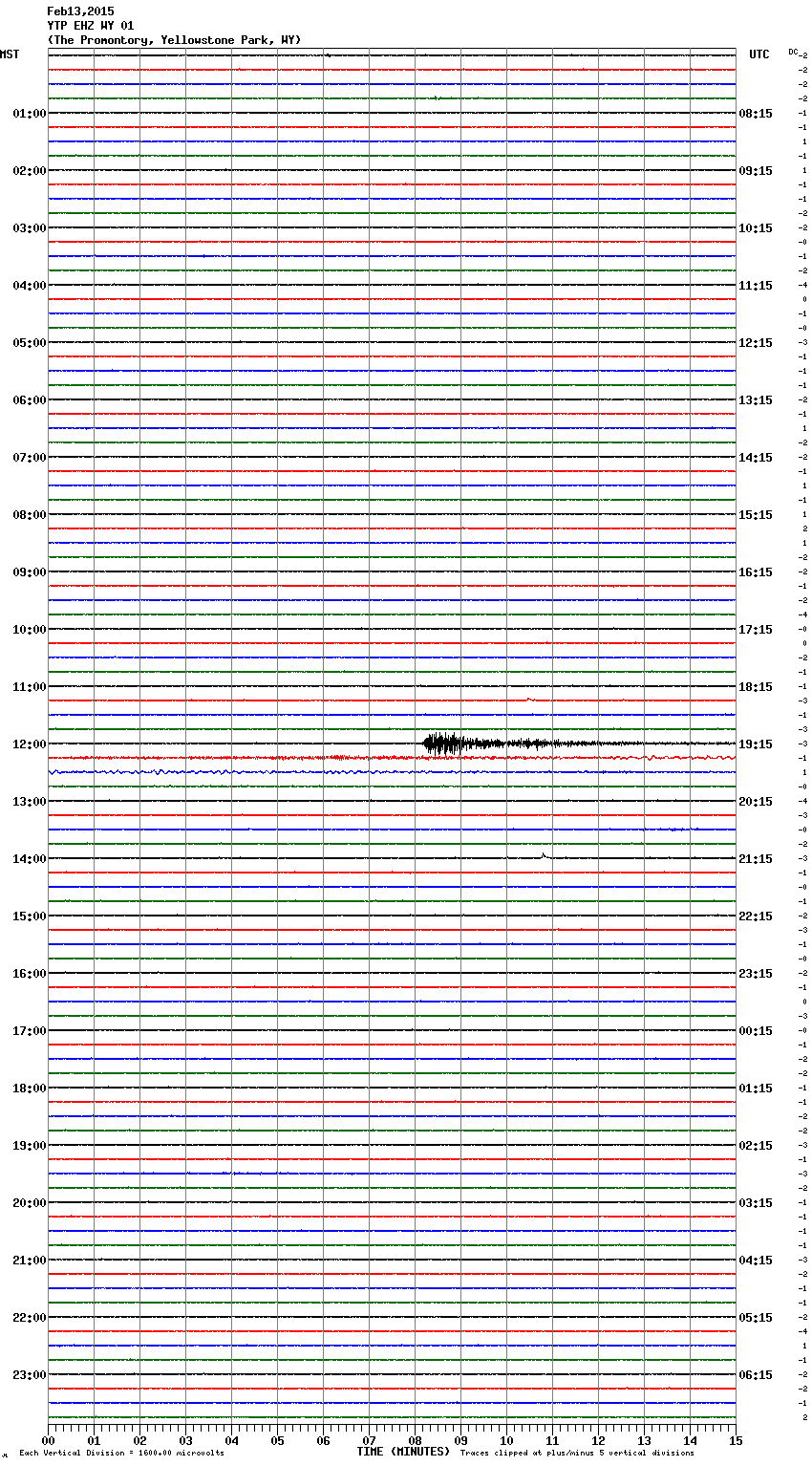Click the 12:15 UTC time label

point(756,343)
